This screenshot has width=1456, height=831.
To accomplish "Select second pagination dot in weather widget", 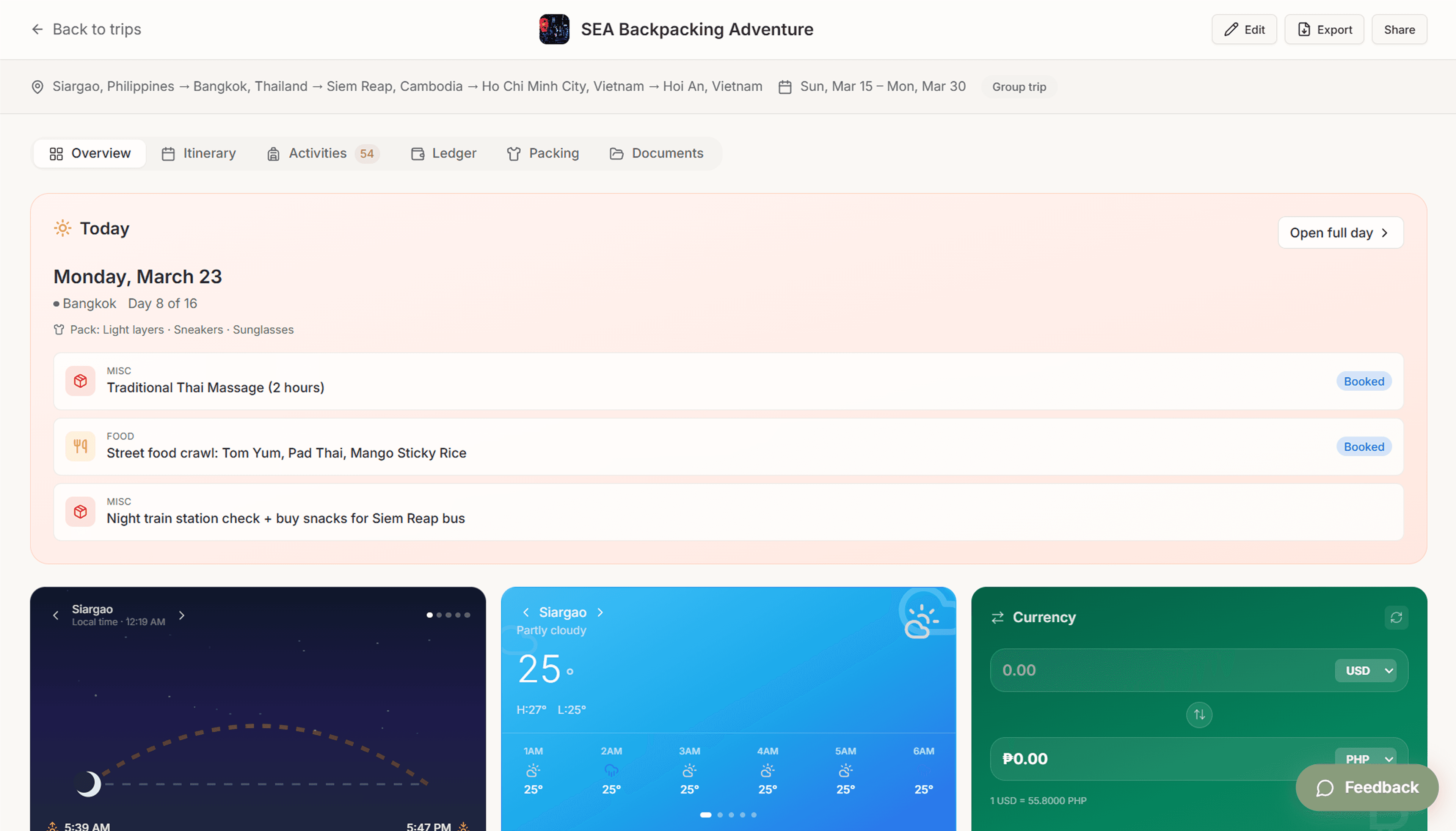I will [x=720, y=815].
